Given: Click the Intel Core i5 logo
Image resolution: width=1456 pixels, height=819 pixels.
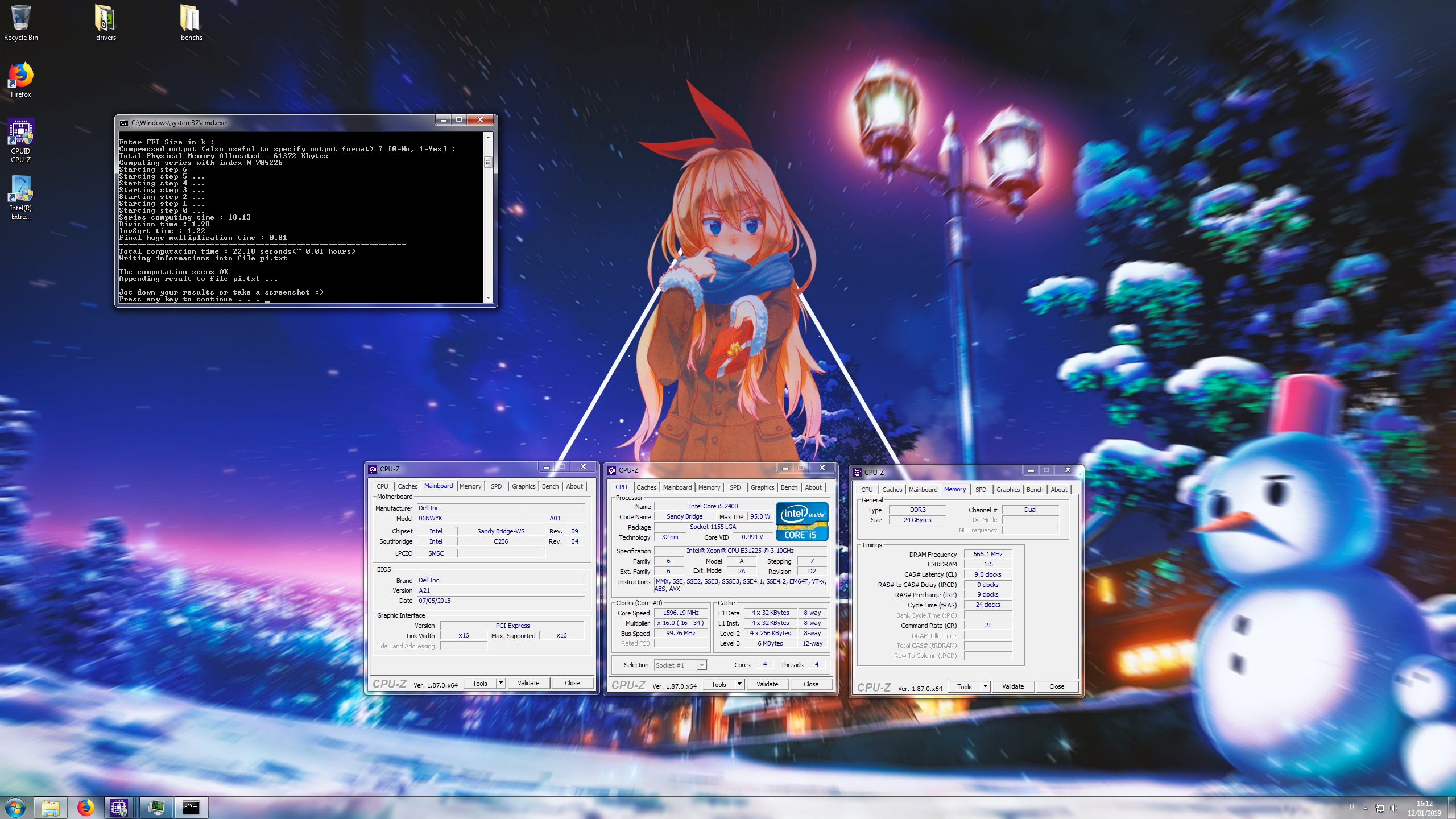Looking at the screenshot, I should (x=801, y=521).
